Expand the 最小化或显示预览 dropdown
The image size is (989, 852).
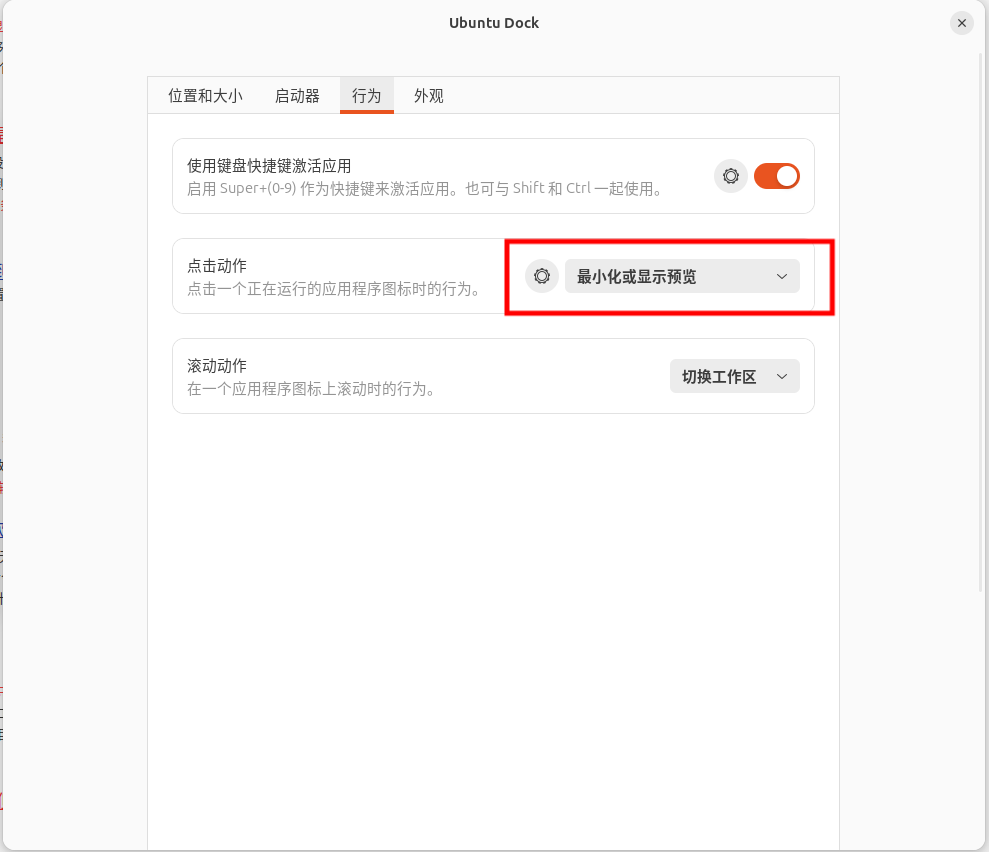coord(681,277)
